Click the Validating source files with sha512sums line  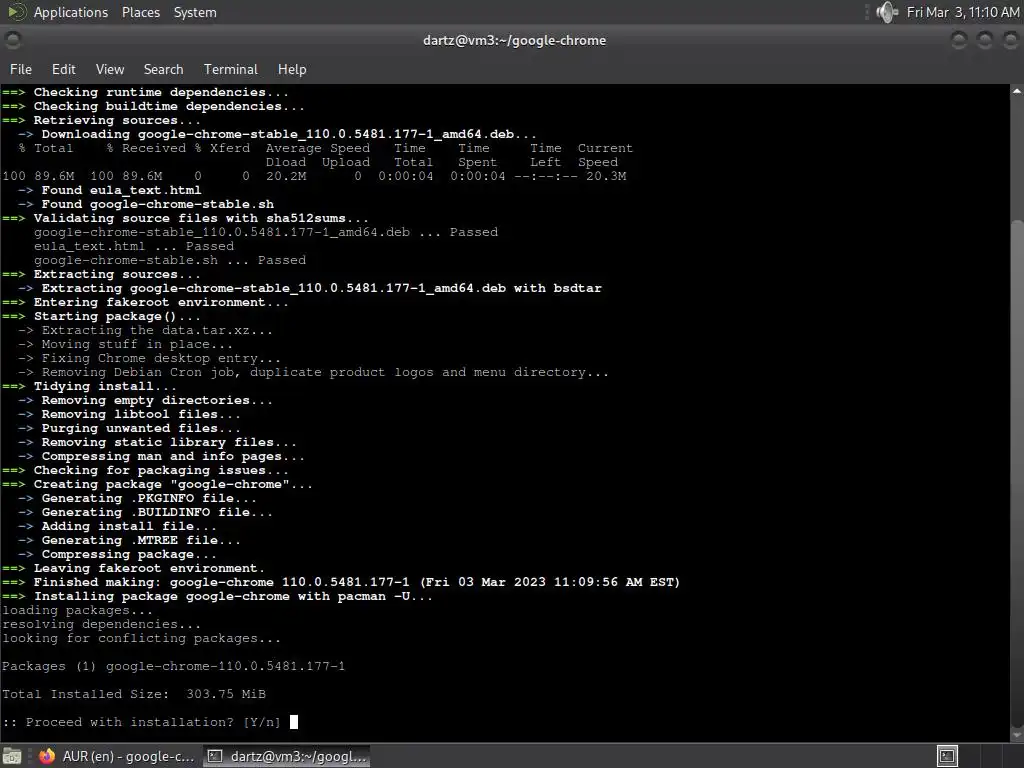185,218
